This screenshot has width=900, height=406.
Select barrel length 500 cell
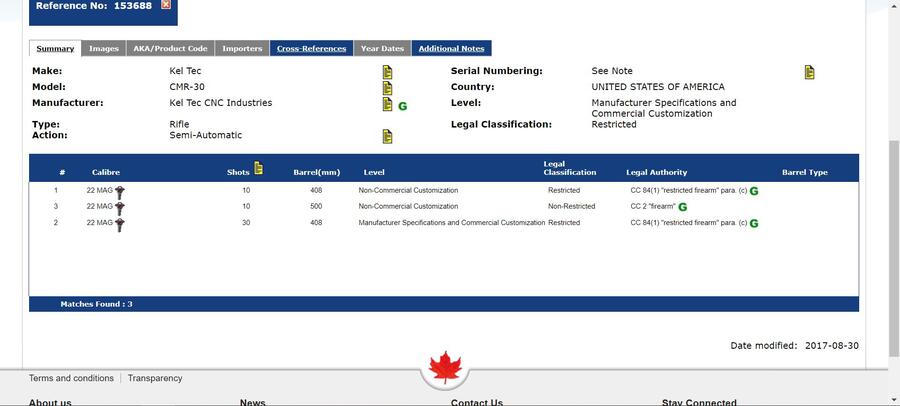(316, 206)
